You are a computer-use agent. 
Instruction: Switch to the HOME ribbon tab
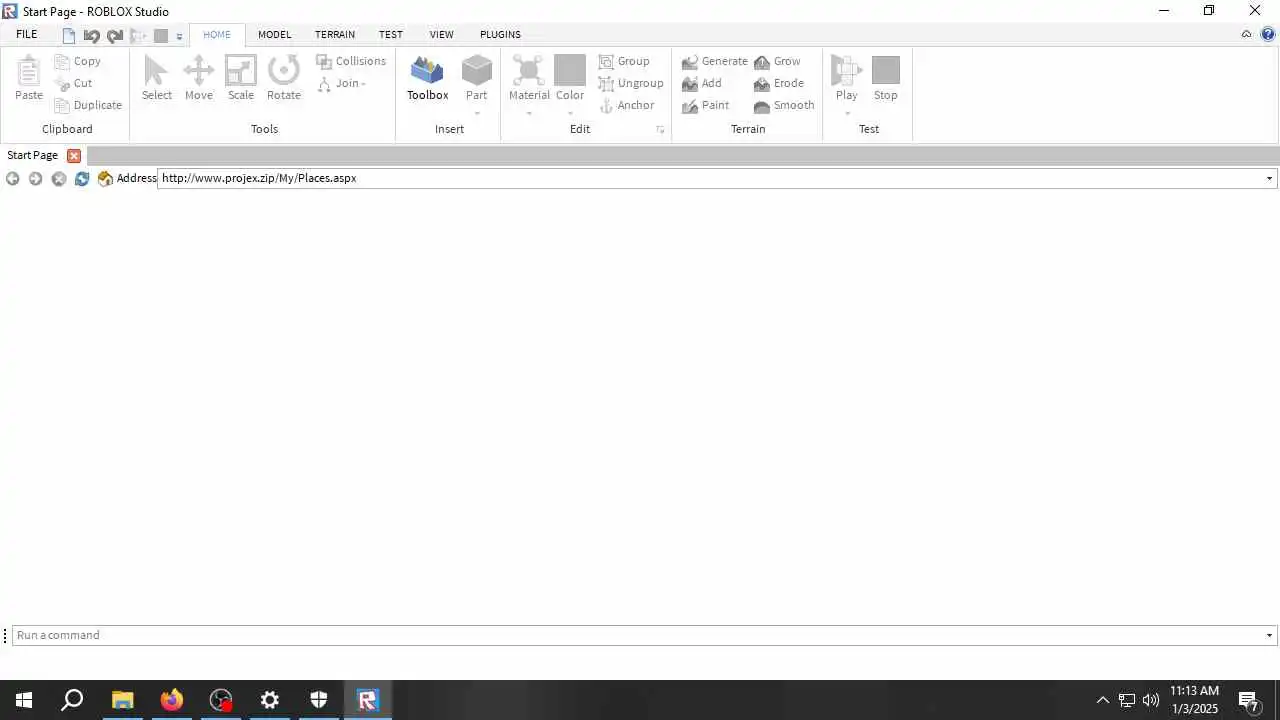(x=217, y=34)
